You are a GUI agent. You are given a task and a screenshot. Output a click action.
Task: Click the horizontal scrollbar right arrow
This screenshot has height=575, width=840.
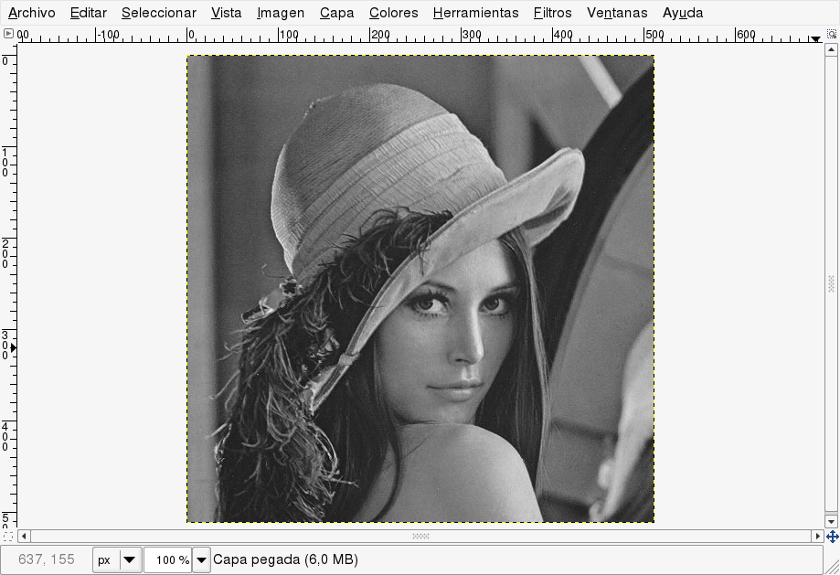click(818, 536)
